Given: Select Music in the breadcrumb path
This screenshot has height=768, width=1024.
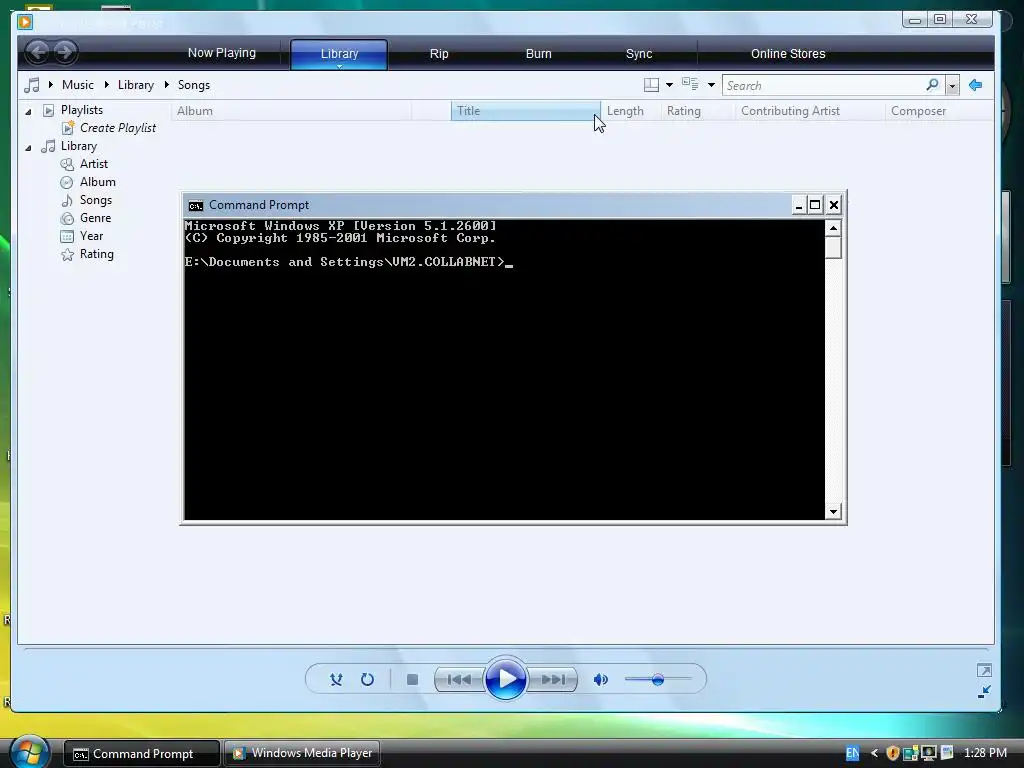Looking at the screenshot, I should tap(78, 85).
